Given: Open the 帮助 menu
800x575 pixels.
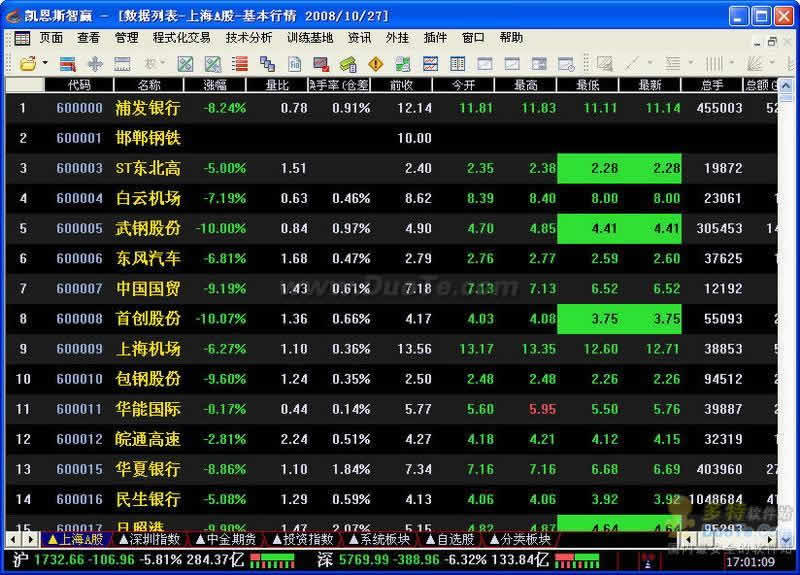Looking at the screenshot, I should pos(511,38).
